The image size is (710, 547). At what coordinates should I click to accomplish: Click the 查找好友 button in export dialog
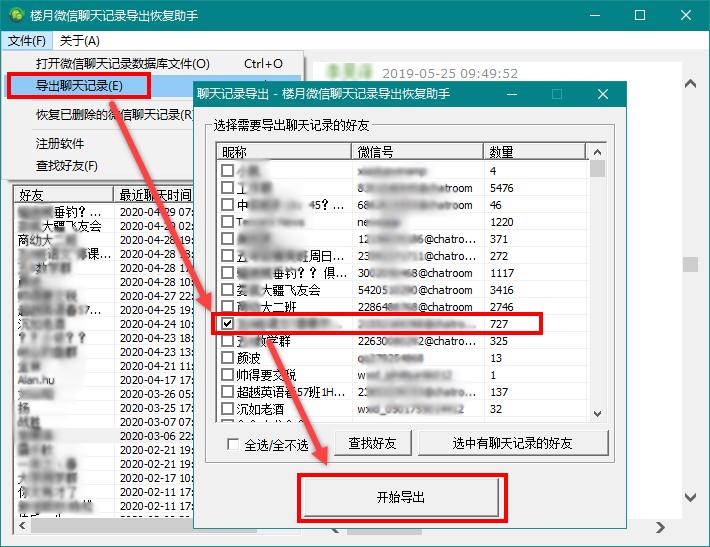(372, 443)
